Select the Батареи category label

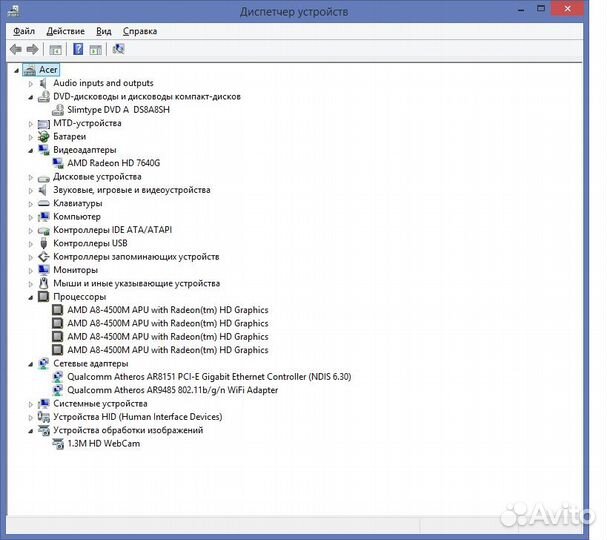click(x=70, y=137)
